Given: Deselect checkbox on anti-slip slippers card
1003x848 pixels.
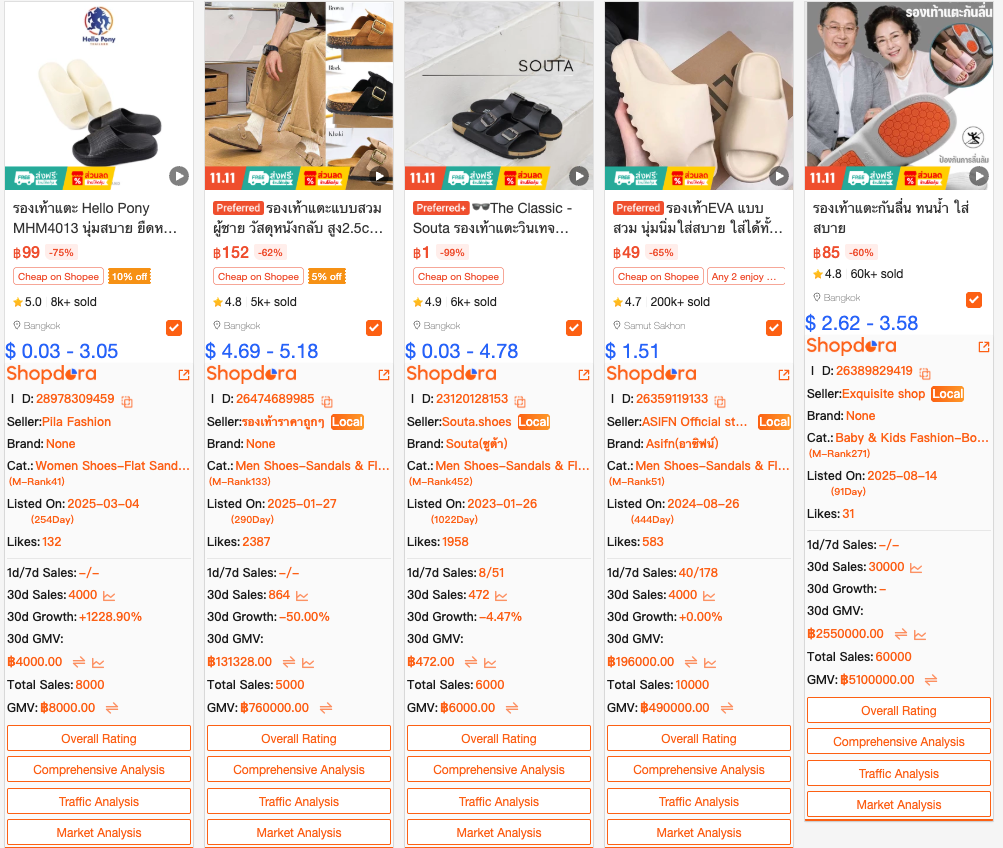Looking at the screenshot, I should (x=974, y=300).
